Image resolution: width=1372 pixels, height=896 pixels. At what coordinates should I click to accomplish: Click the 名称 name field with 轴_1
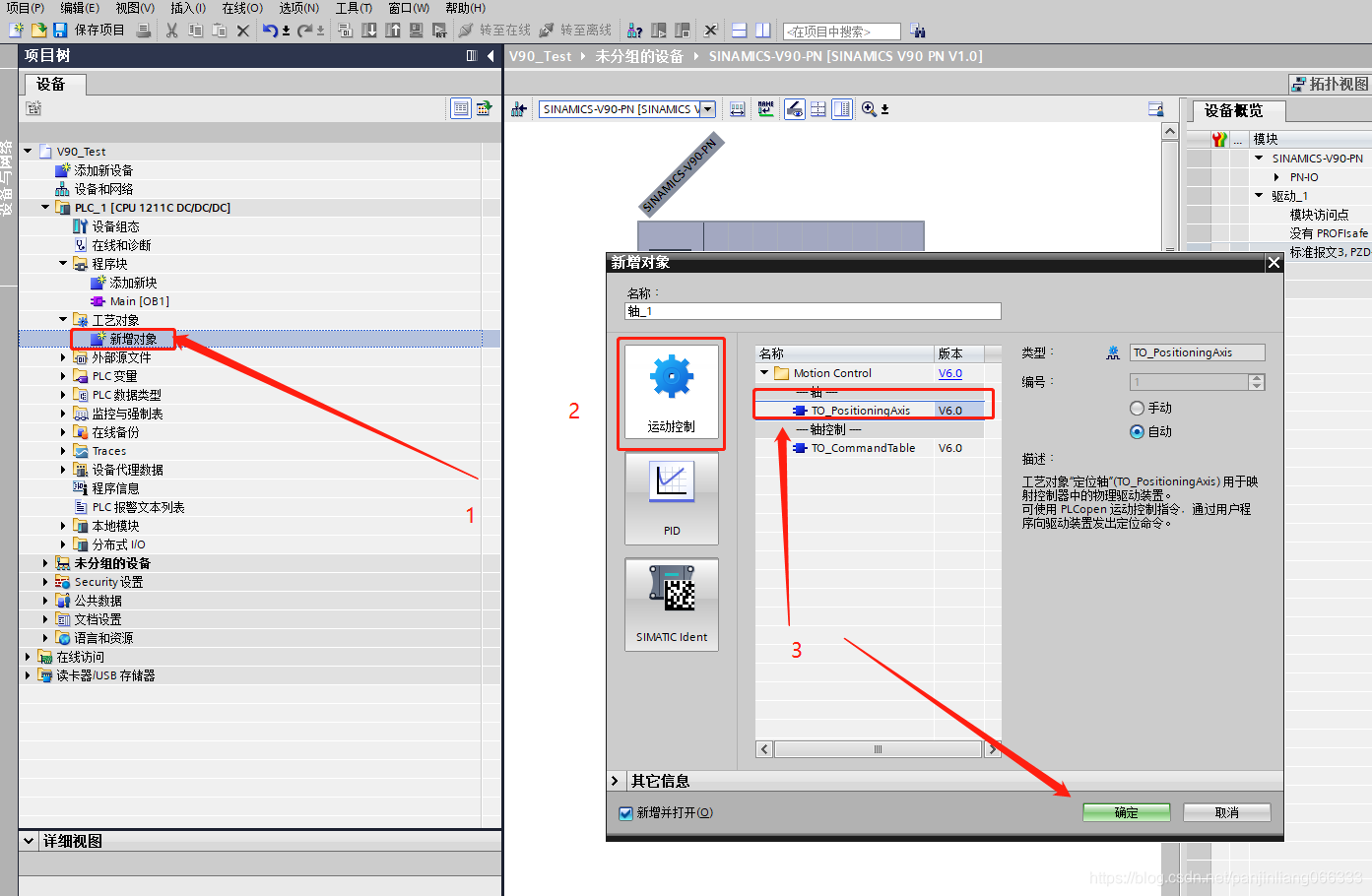click(x=814, y=311)
